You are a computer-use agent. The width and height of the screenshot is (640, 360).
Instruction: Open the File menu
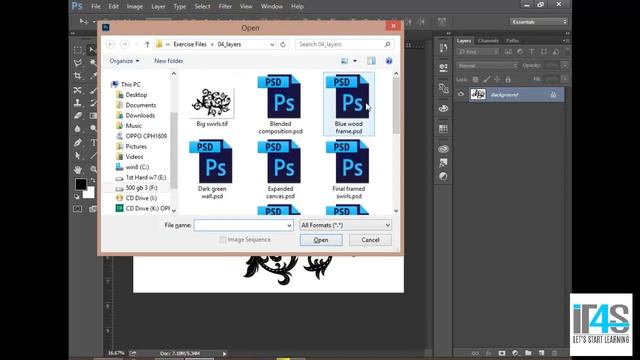96,7
